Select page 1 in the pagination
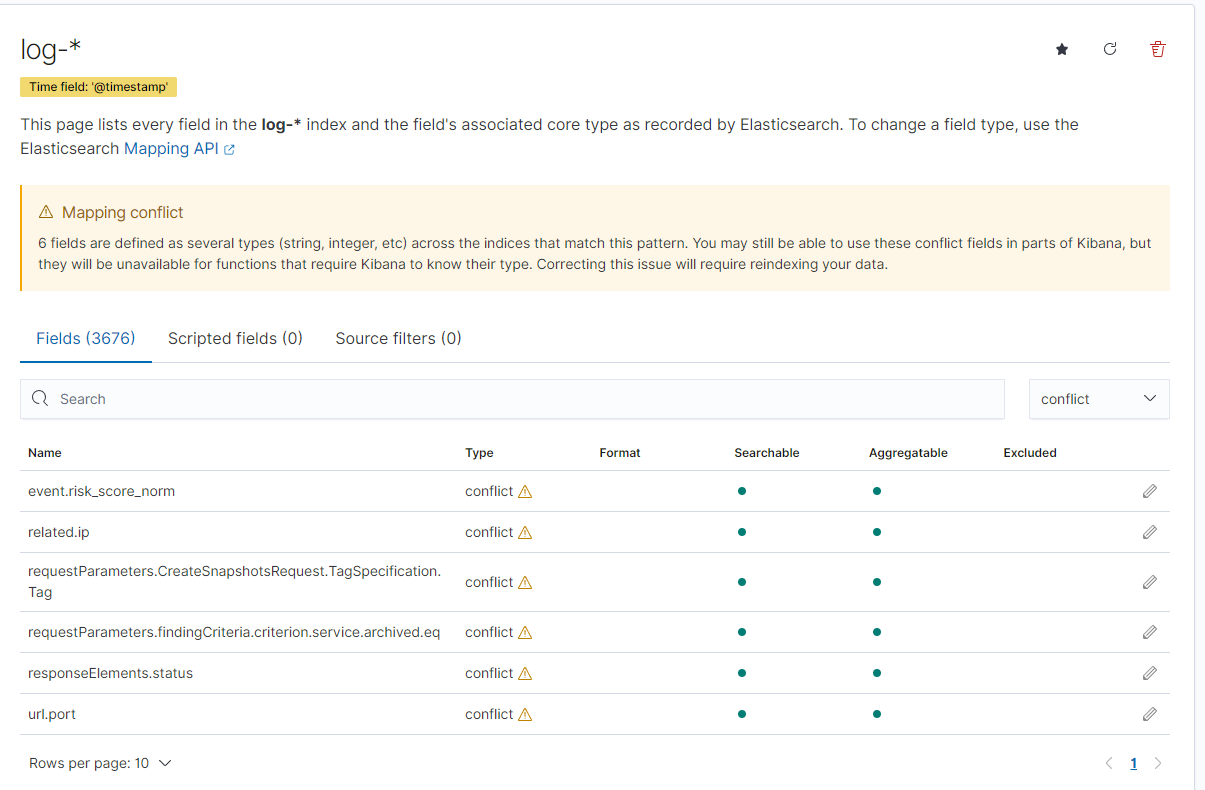Image resolution: width=1205 pixels, height=790 pixels. tap(1133, 762)
